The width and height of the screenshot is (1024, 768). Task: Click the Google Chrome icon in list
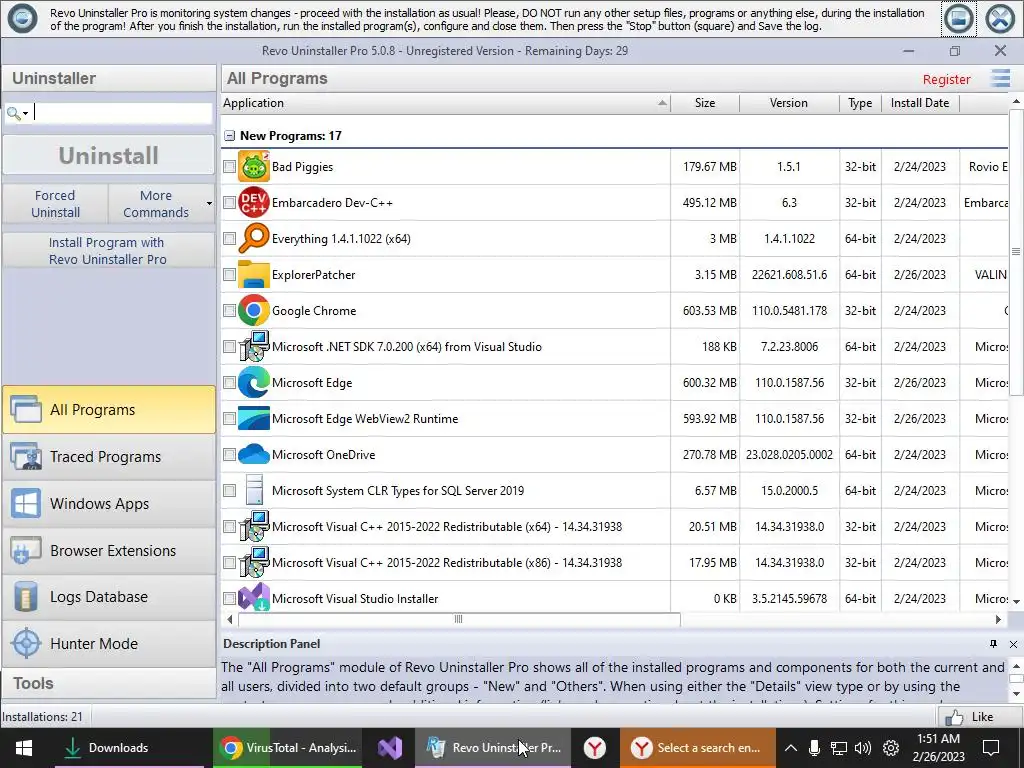[254, 310]
